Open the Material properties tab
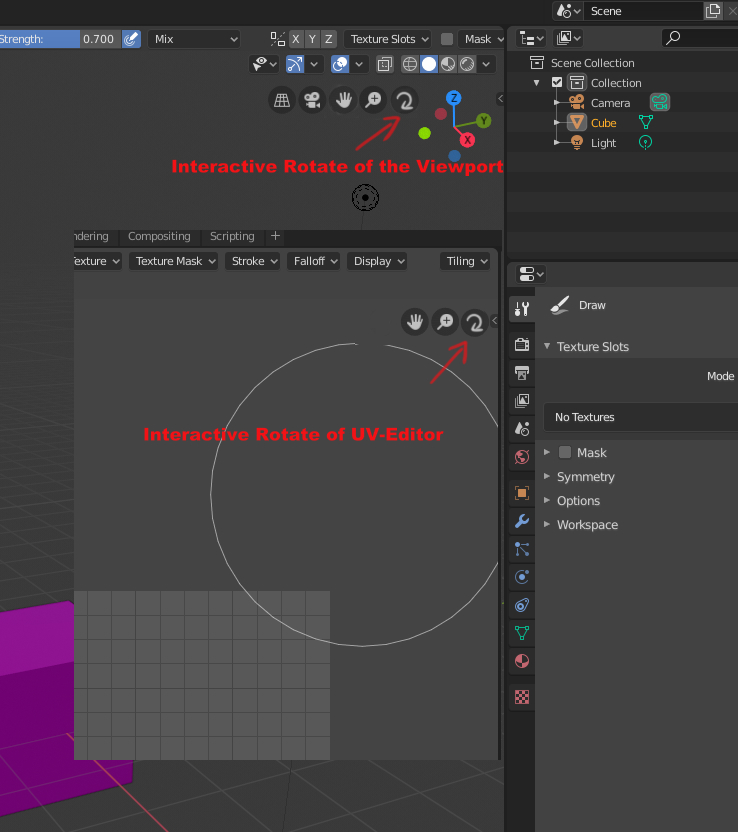The image size is (738, 832). pos(522,661)
